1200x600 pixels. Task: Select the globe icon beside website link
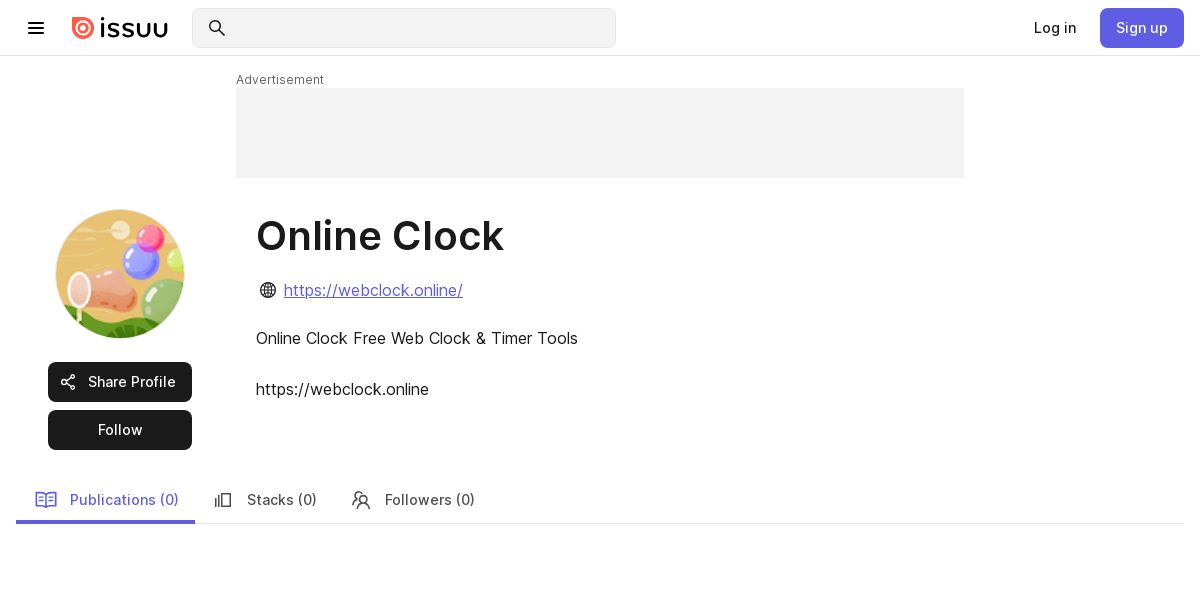[268, 290]
